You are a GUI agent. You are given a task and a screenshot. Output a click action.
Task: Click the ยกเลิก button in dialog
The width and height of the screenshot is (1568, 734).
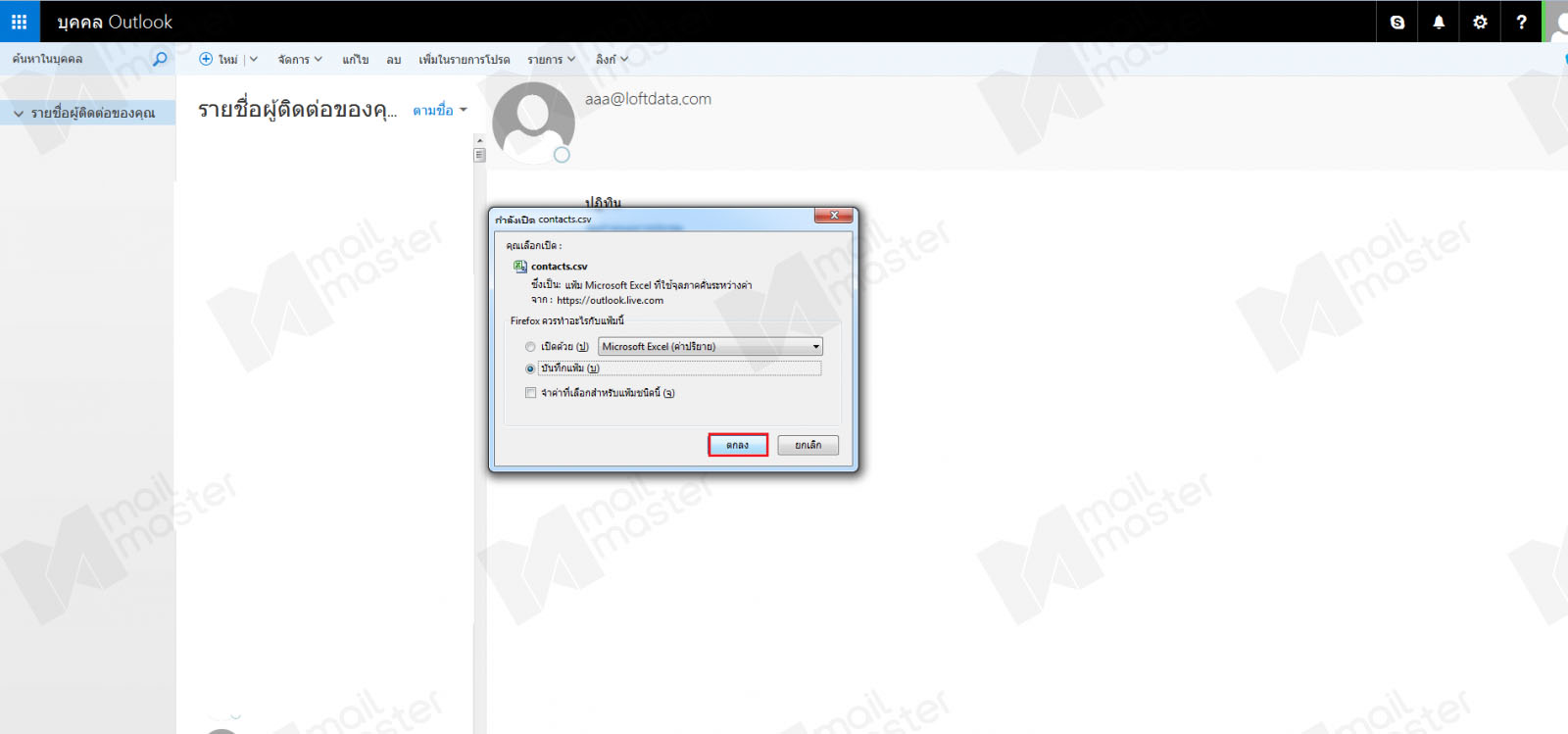pyautogui.click(x=808, y=445)
